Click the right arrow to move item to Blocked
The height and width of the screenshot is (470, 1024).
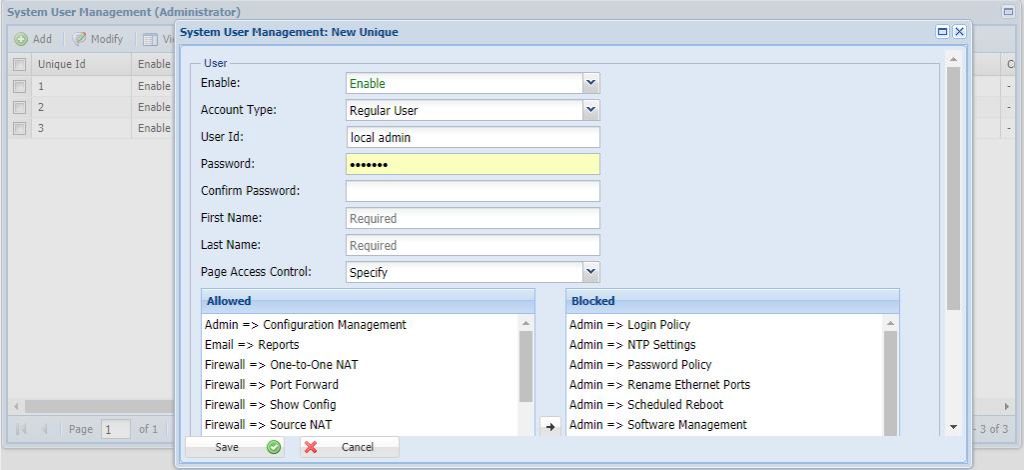click(x=549, y=427)
